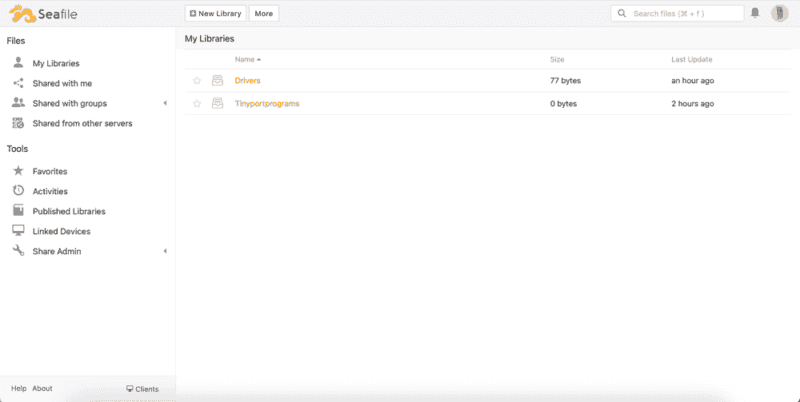Go to Shared with me
Image resolution: width=800 pixels, height=402 pixels.
[62, 83]
